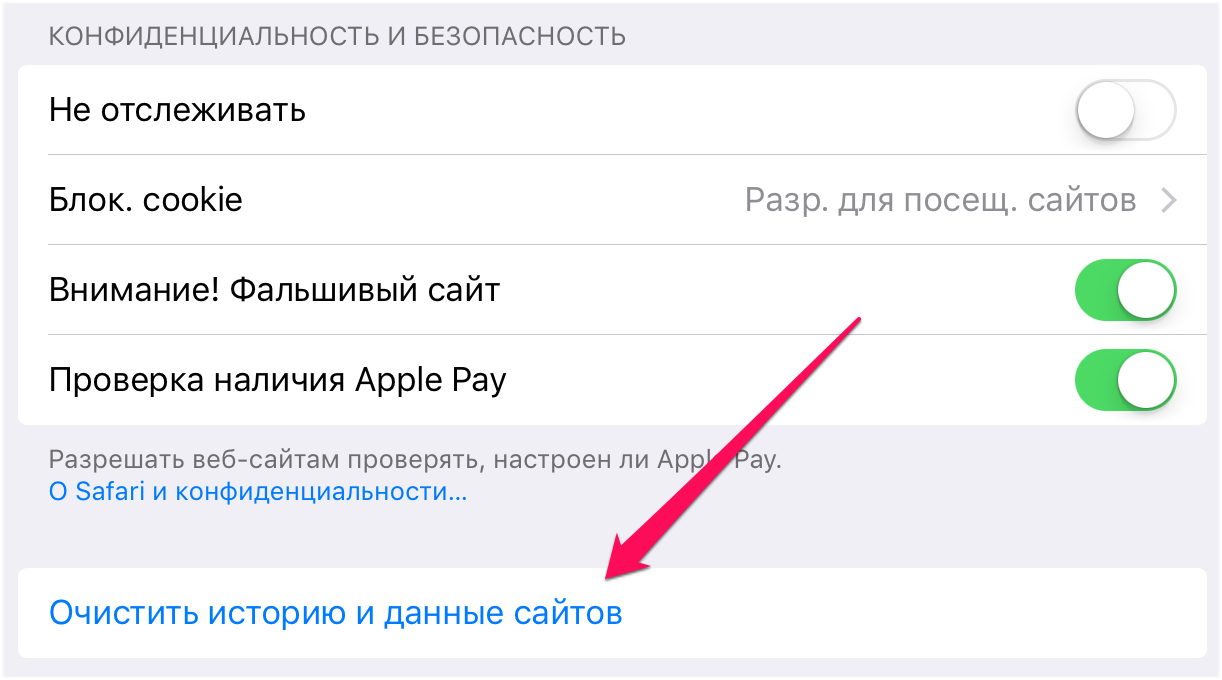This screenshot has height=680, width=1222.
Task: Open О Safari и конфиденциальности link
Action: click(258, 493)
